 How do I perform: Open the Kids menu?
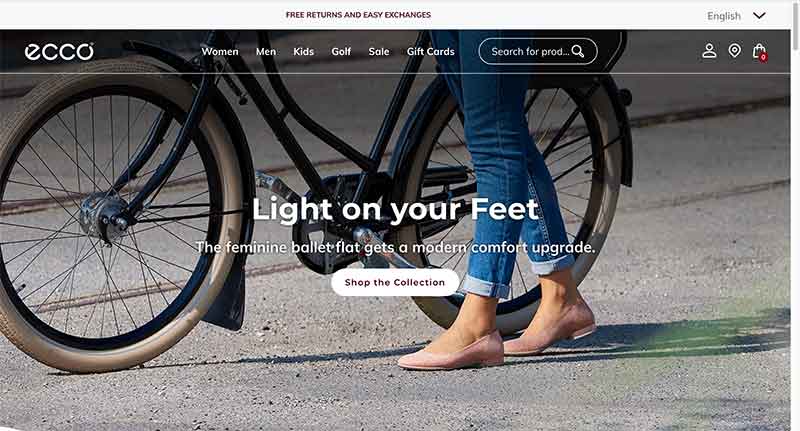pyautogui.click(x=304, y=52)
